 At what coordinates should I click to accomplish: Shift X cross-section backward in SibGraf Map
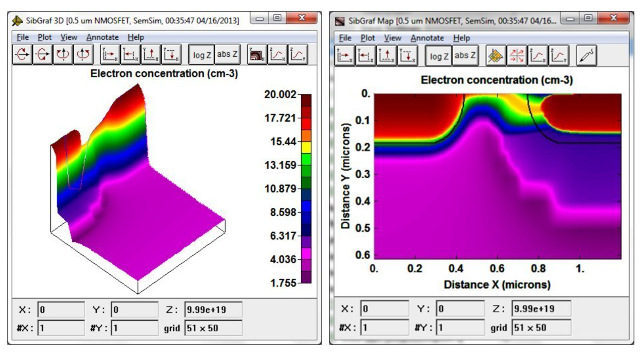[x=365, y=56]
